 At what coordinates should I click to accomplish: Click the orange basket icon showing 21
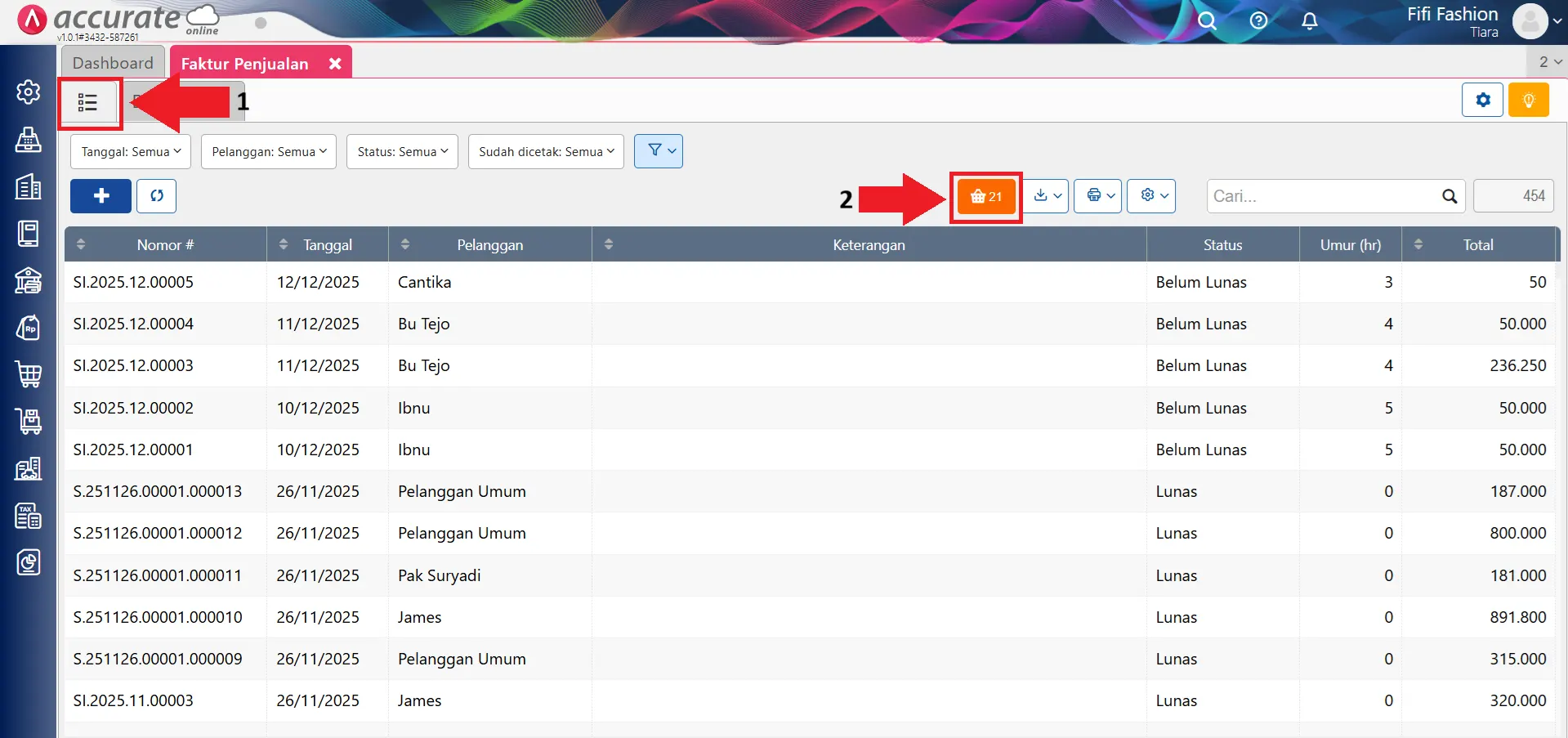[985, 196]
